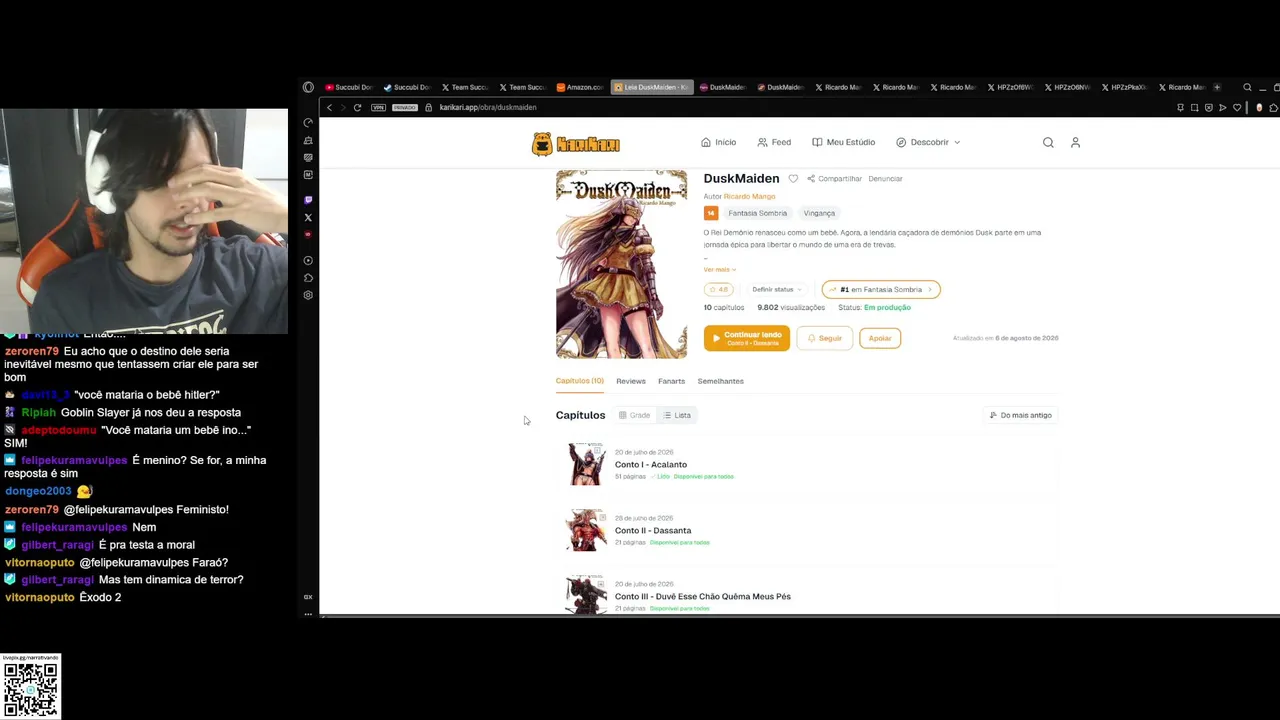This screenshot has width=1280, height=720.
Task: Click the Opera logo menu icon
Action: 308,87
